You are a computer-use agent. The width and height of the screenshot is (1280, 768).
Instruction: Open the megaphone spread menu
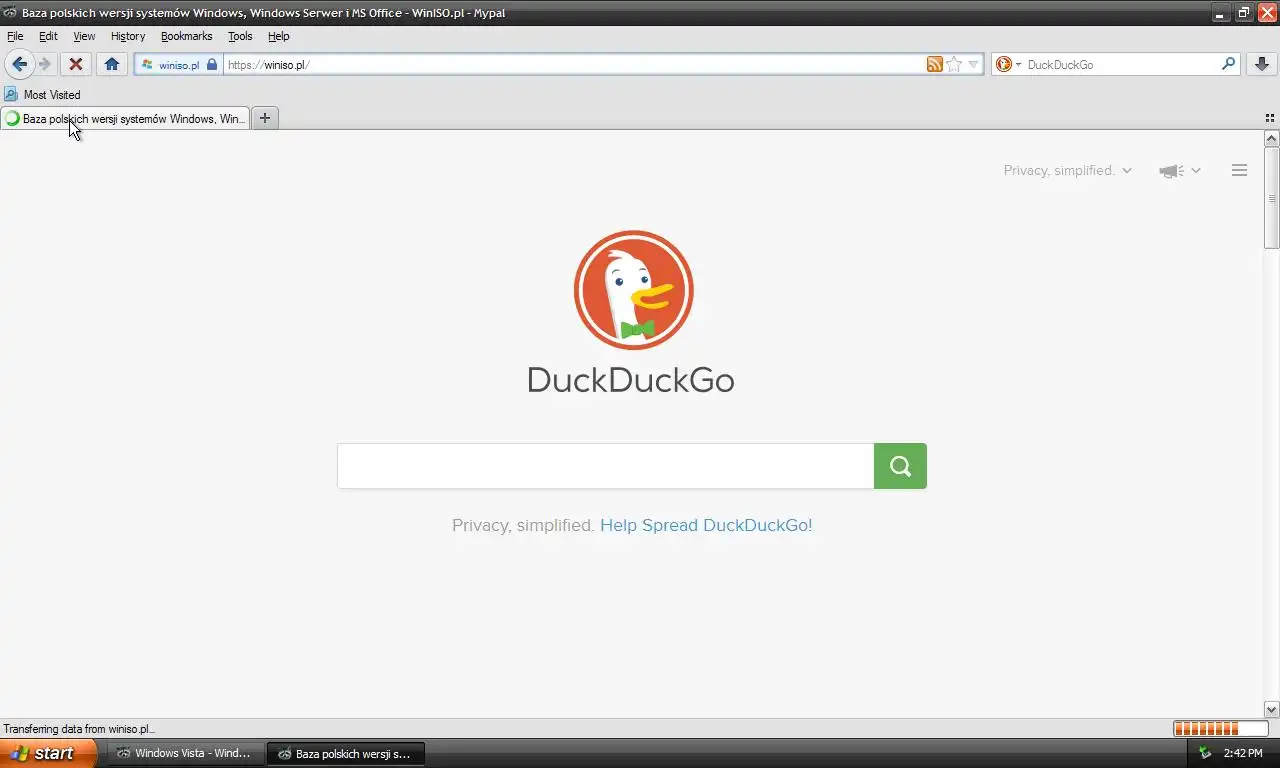coord(1179,171)
